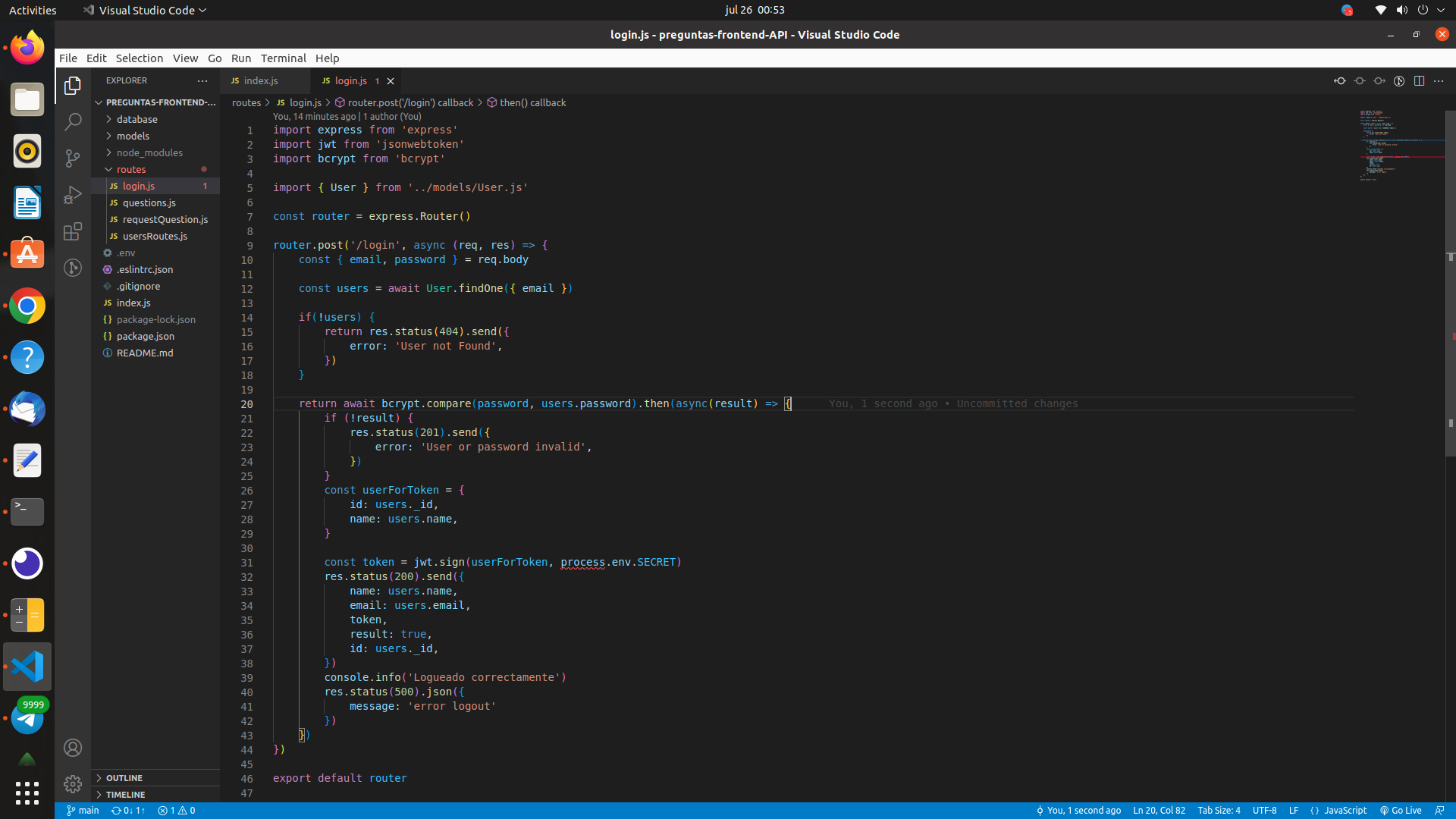Select login.js in the file tree
1456x819 pixels.
click(155, 186)
